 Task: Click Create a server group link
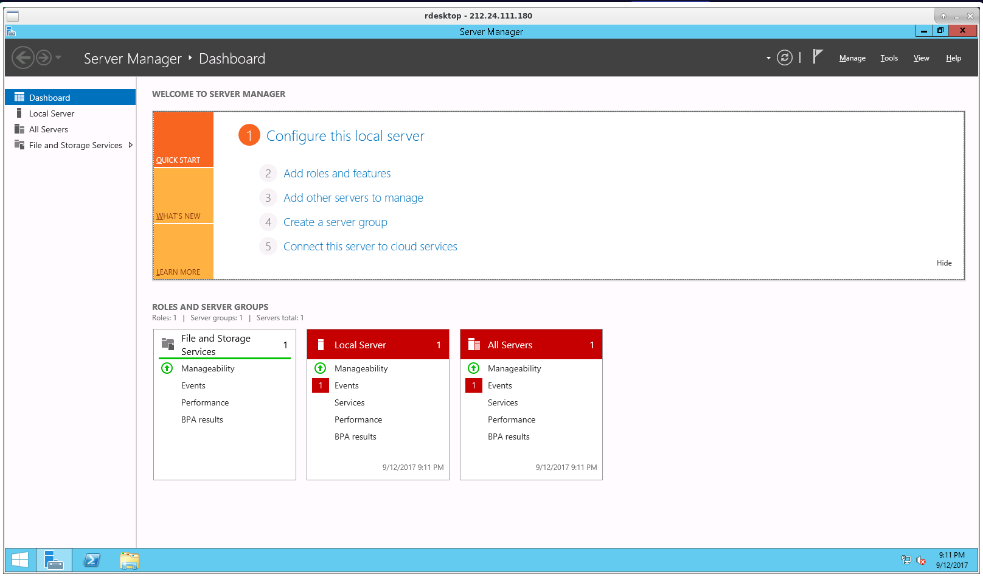(x=335, y=222)
